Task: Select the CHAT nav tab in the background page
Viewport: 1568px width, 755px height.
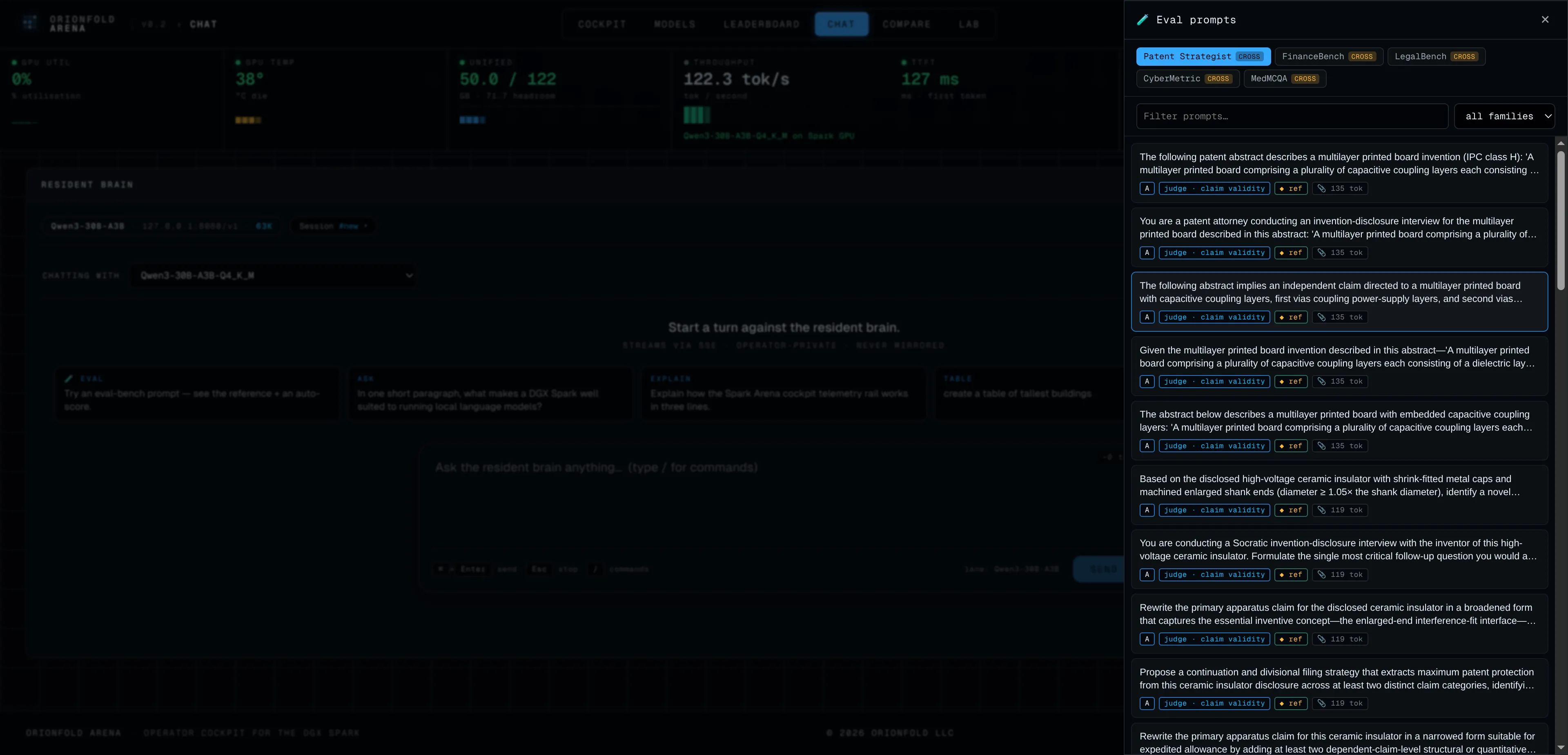Action: [841, 25]
